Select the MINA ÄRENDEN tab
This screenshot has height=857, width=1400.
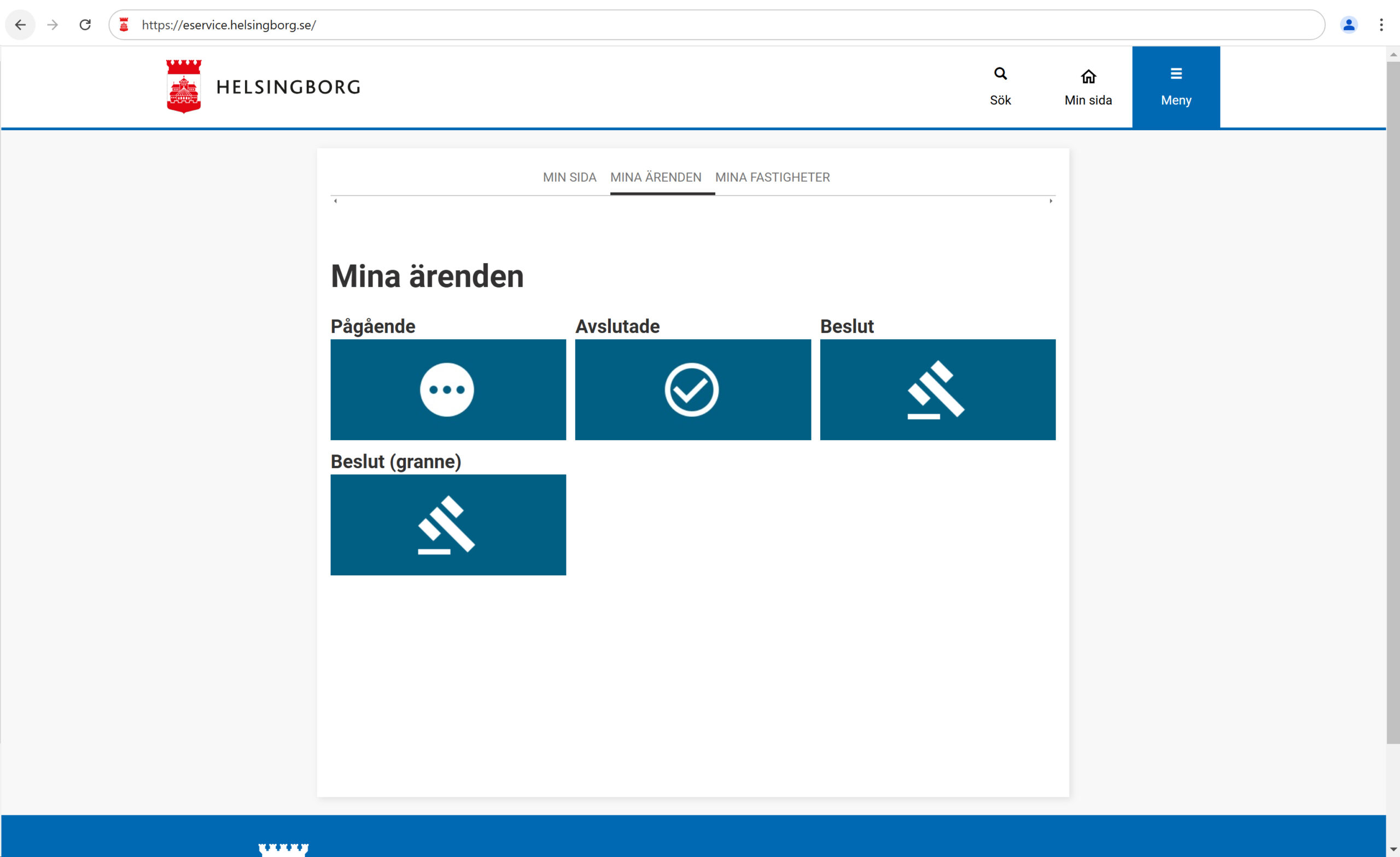point(655,177)
